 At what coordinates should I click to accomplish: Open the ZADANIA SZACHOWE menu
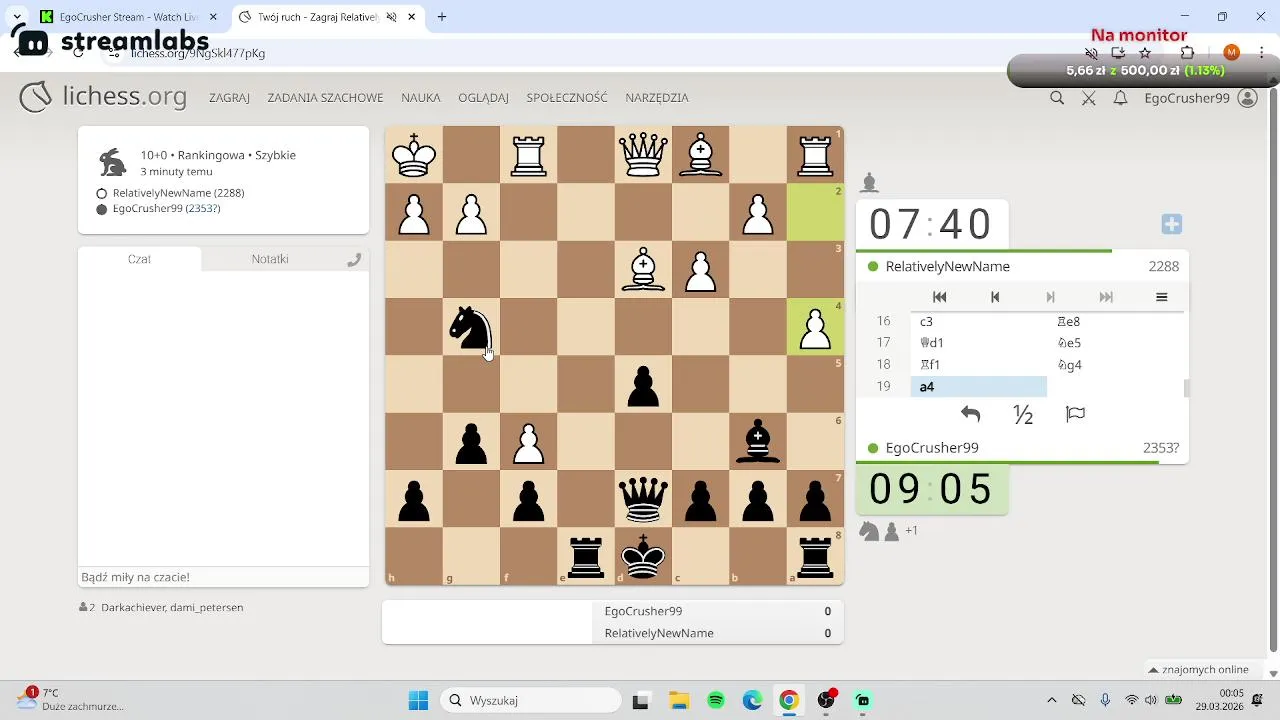click(x=325, y=98)
